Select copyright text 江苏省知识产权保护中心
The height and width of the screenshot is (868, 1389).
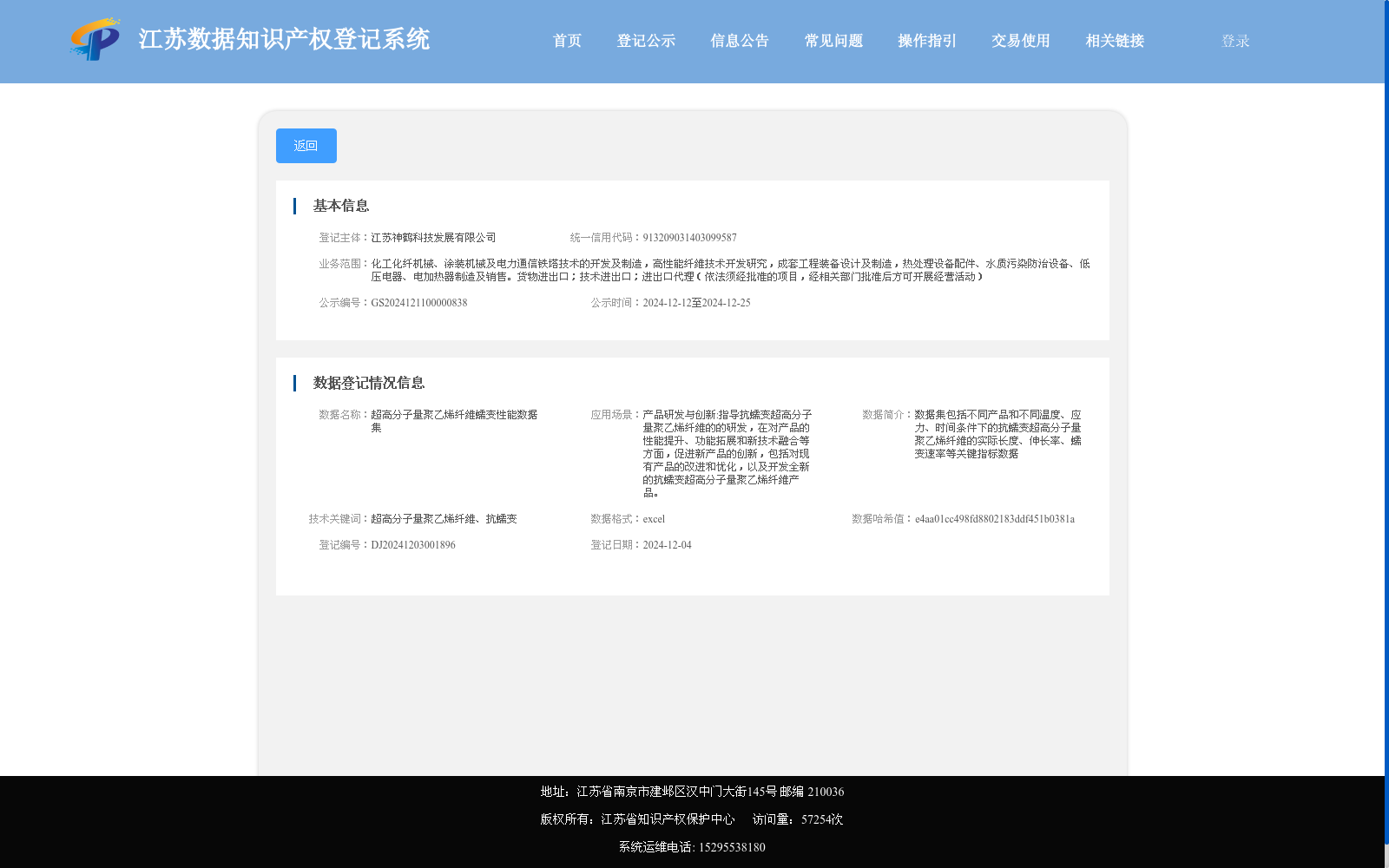click(668, 819)
